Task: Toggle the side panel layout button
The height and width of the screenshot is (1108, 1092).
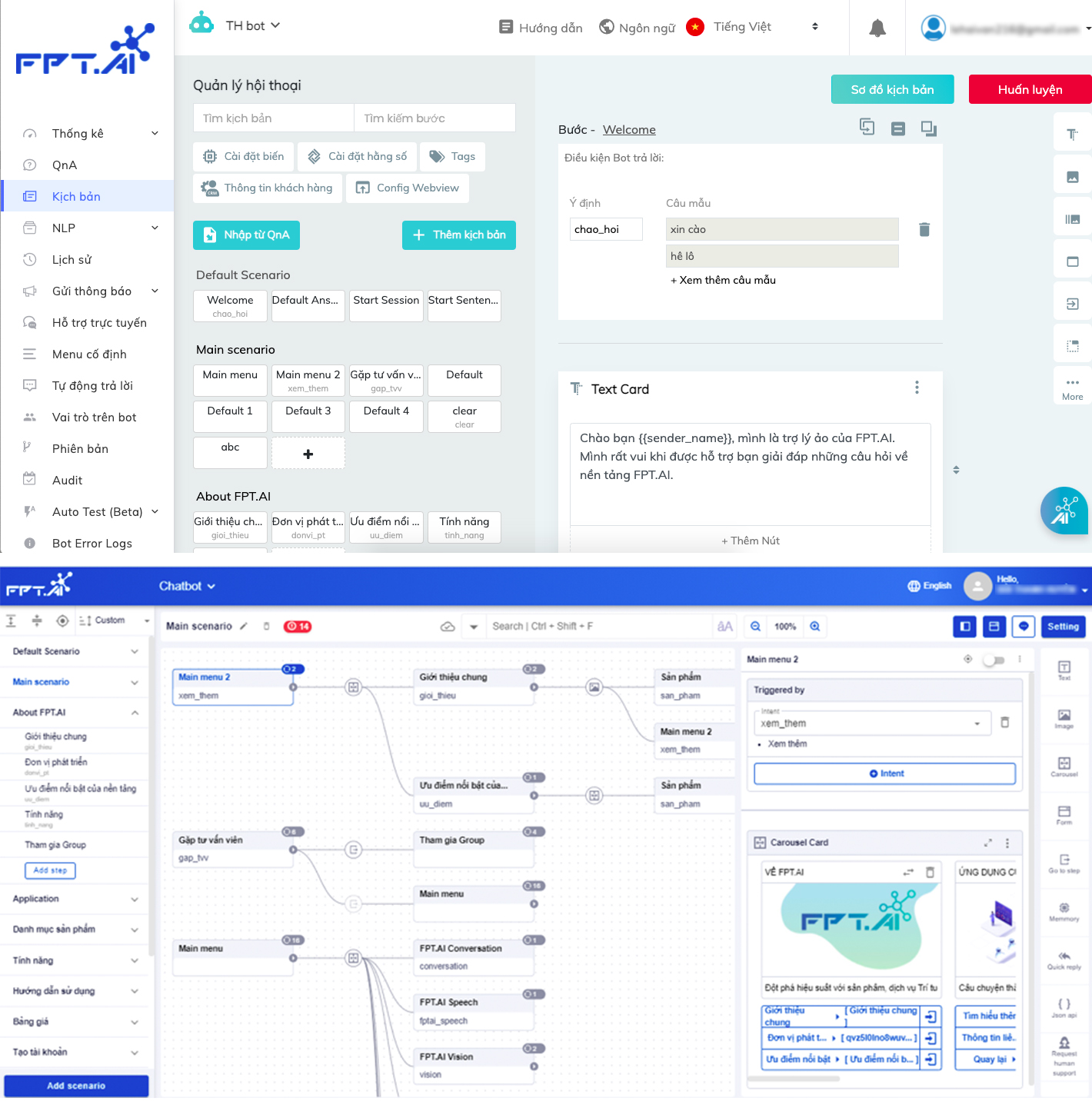Action: pos(965,627)
